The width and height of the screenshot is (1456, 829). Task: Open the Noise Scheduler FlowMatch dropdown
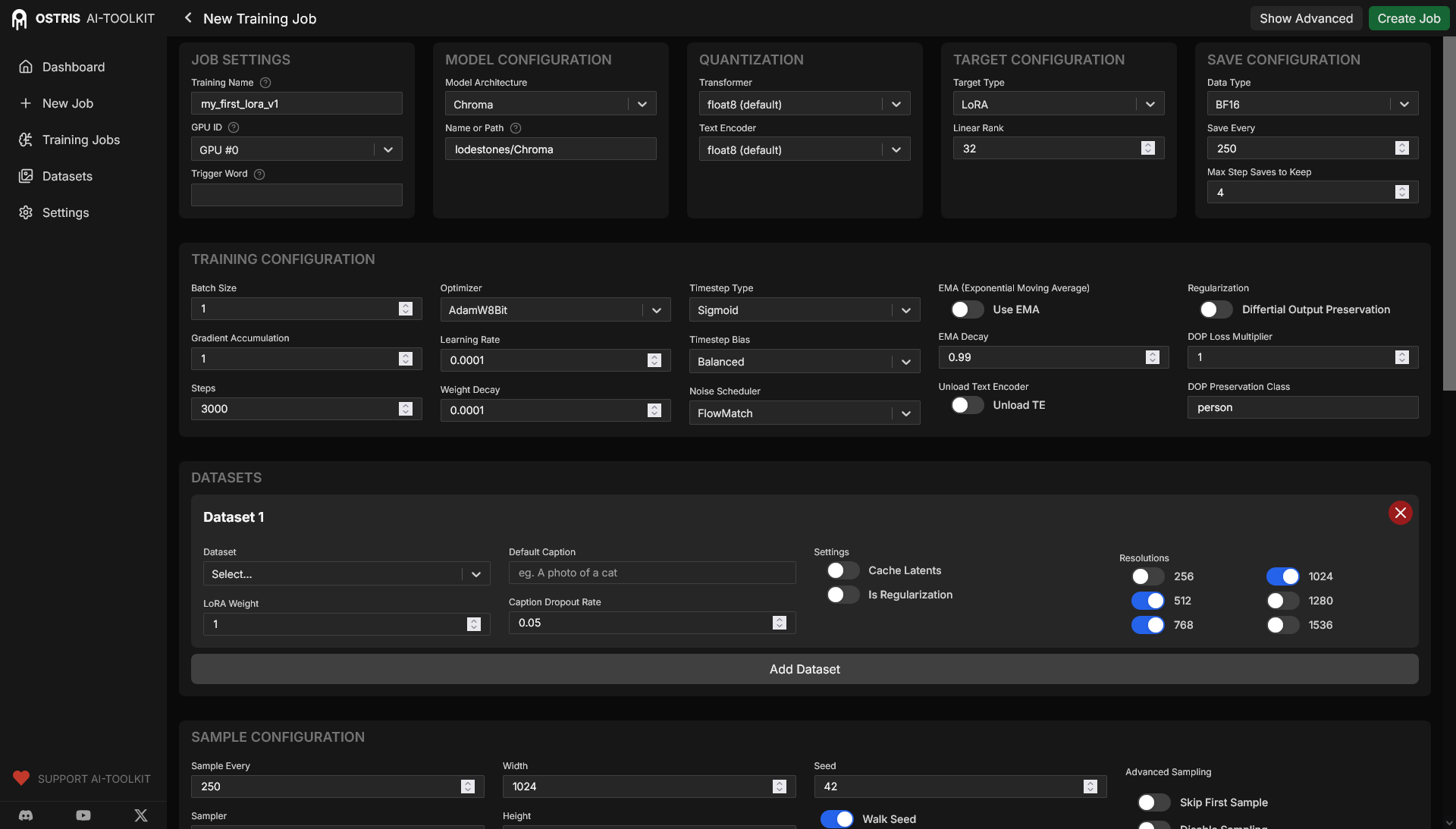pyautogui.click(x=805, y=413)
